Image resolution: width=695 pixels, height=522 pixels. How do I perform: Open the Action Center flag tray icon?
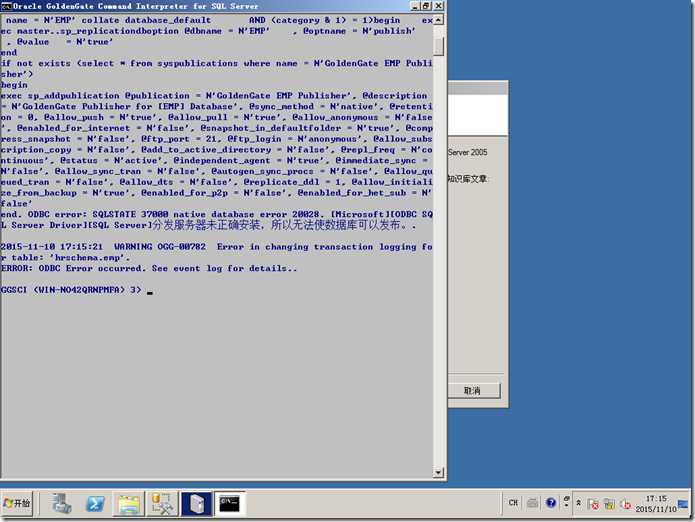[x=593, y=504]
